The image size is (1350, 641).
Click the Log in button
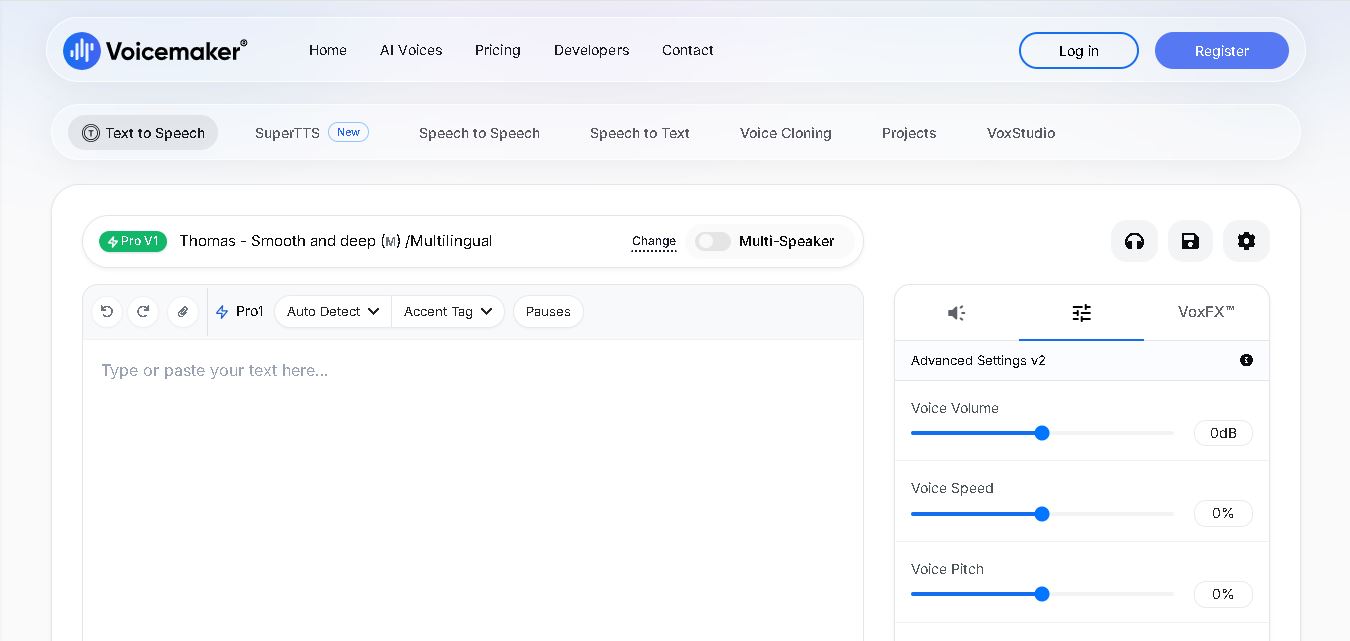[x=1079, y=51]
